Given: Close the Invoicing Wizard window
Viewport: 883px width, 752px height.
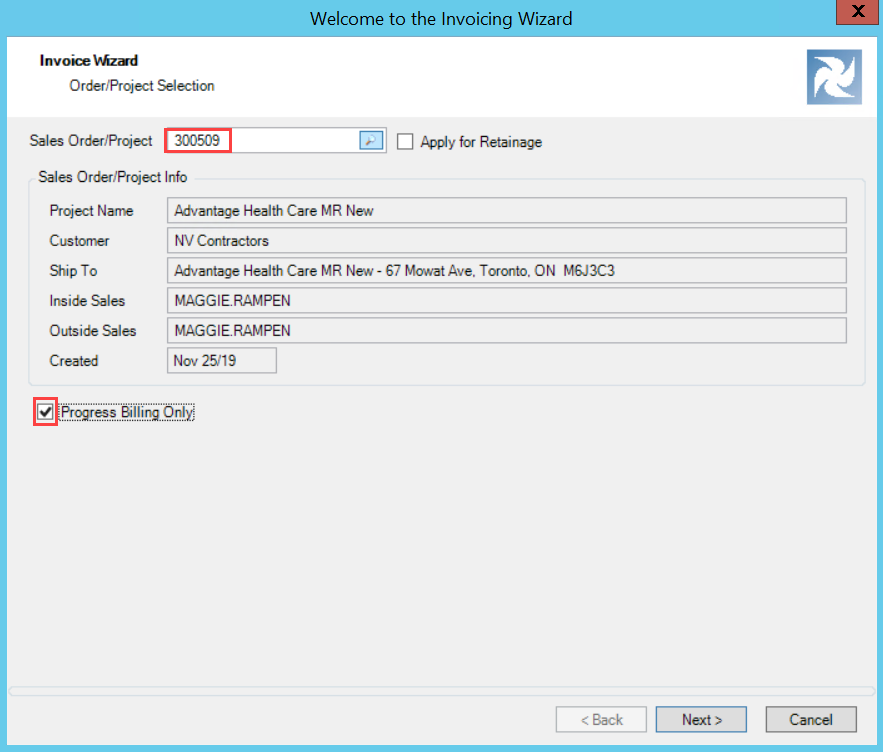Looking at the screenshot, I should [858, 13].
